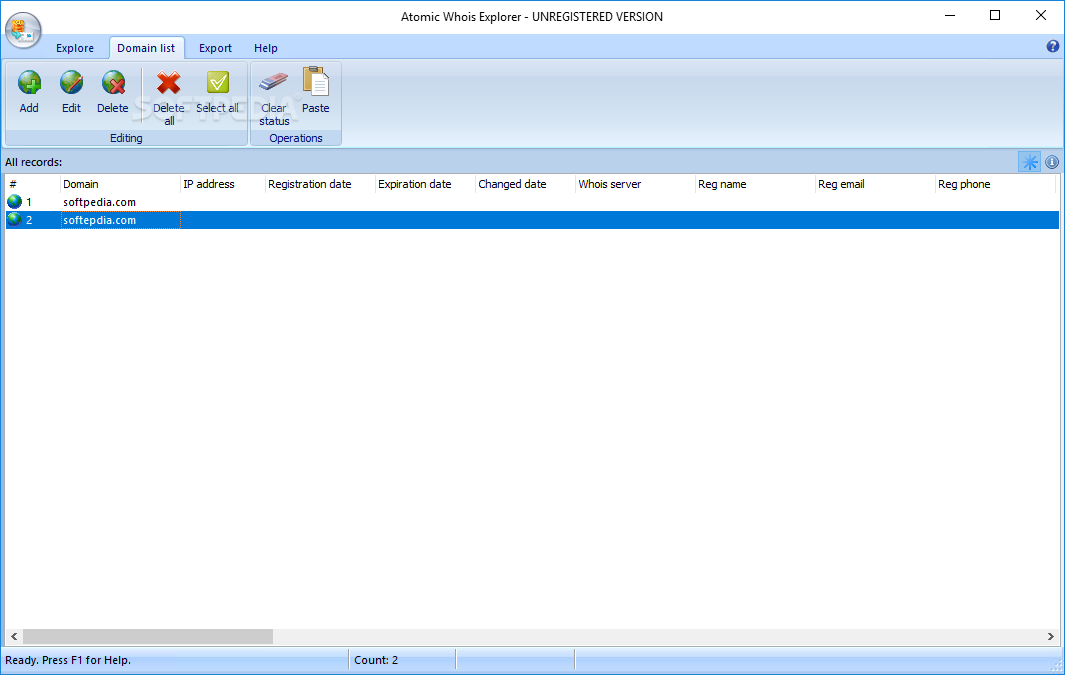Click the scroll right arrow

(x=1050, y=636)
